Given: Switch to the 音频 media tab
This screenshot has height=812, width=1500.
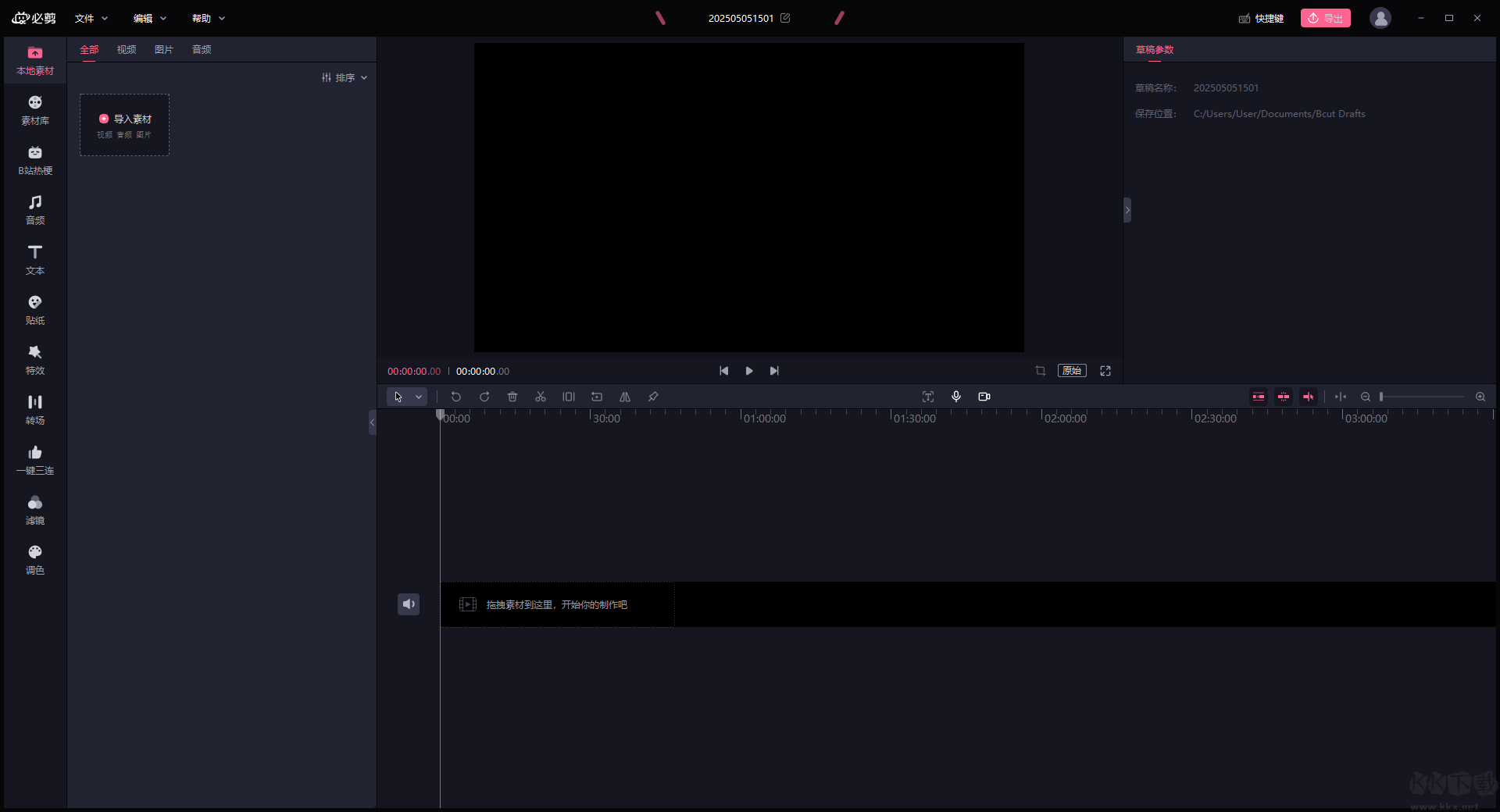Looking at the screenshot, I should coord(202,49).
